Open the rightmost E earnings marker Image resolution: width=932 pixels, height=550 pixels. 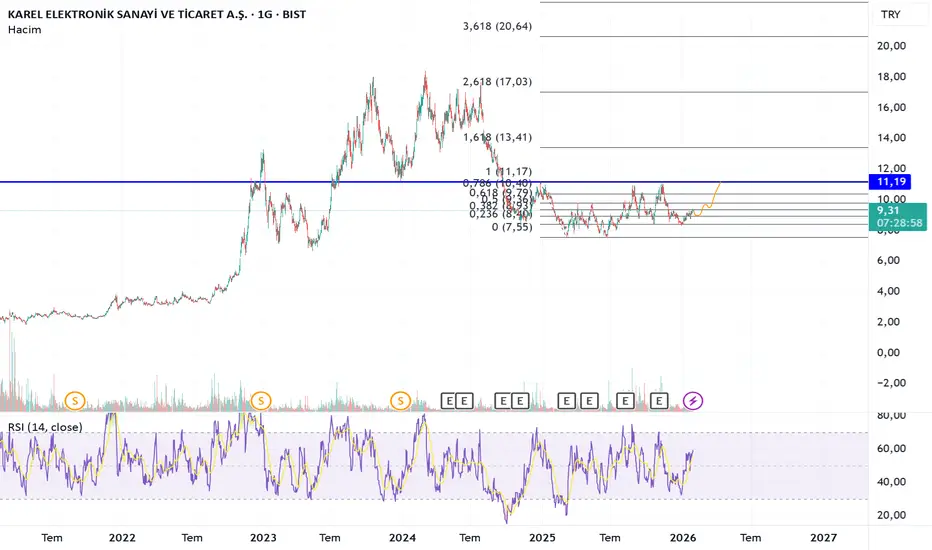click(659, 401)
